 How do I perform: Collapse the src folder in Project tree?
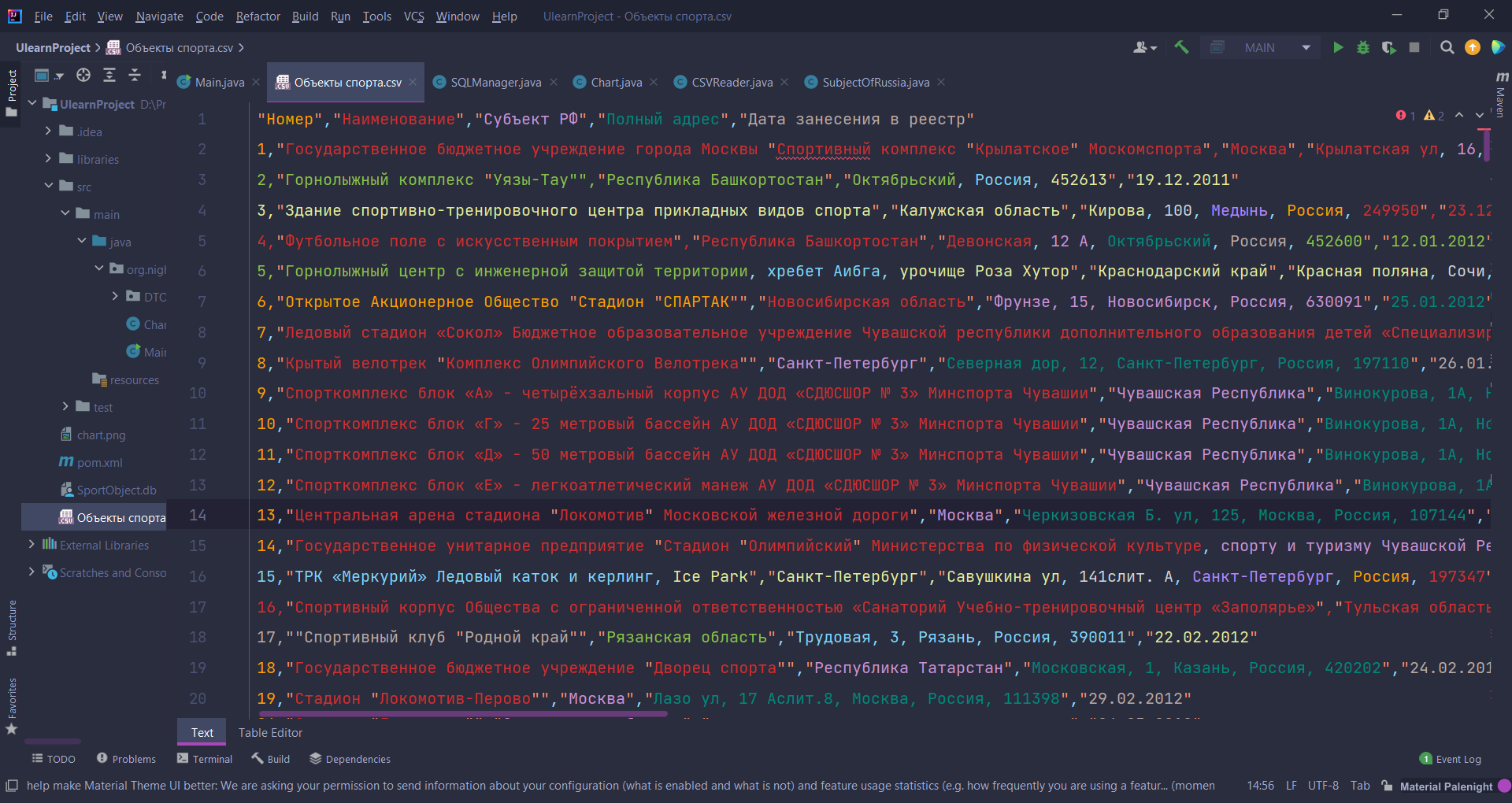click(x=49, y=187)
